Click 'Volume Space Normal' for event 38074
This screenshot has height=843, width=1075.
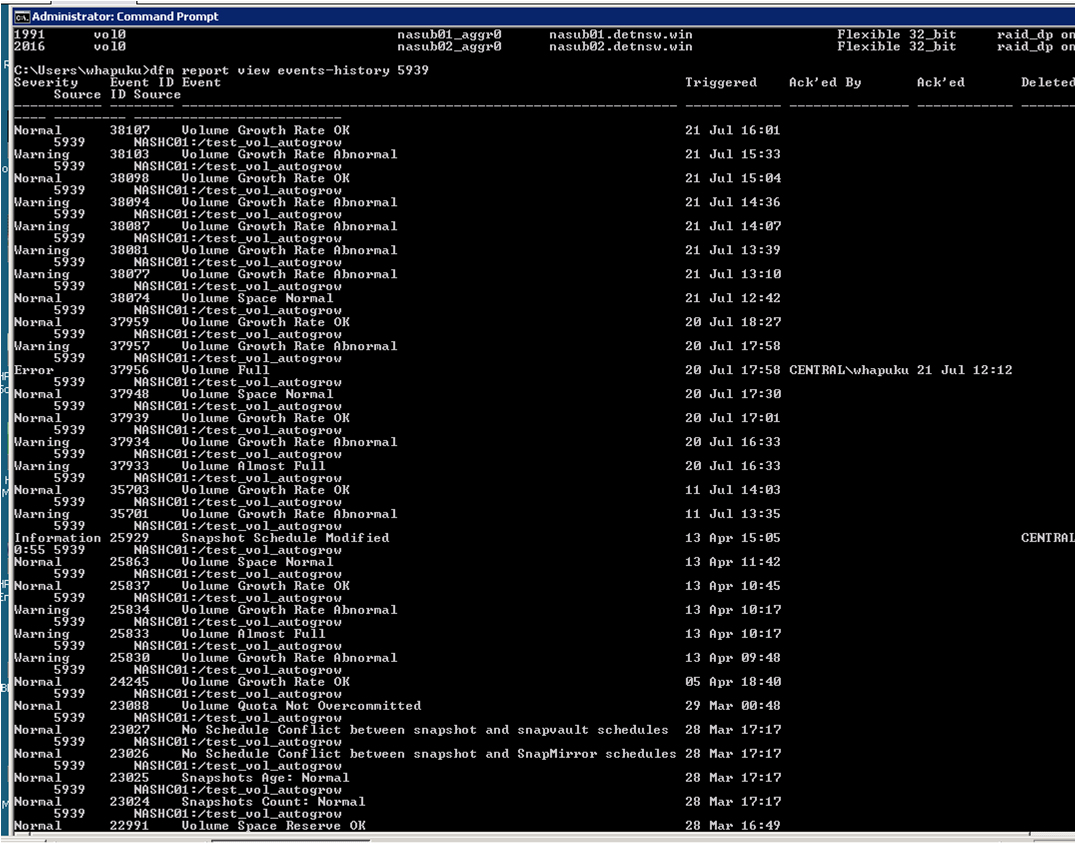point(257,298)
